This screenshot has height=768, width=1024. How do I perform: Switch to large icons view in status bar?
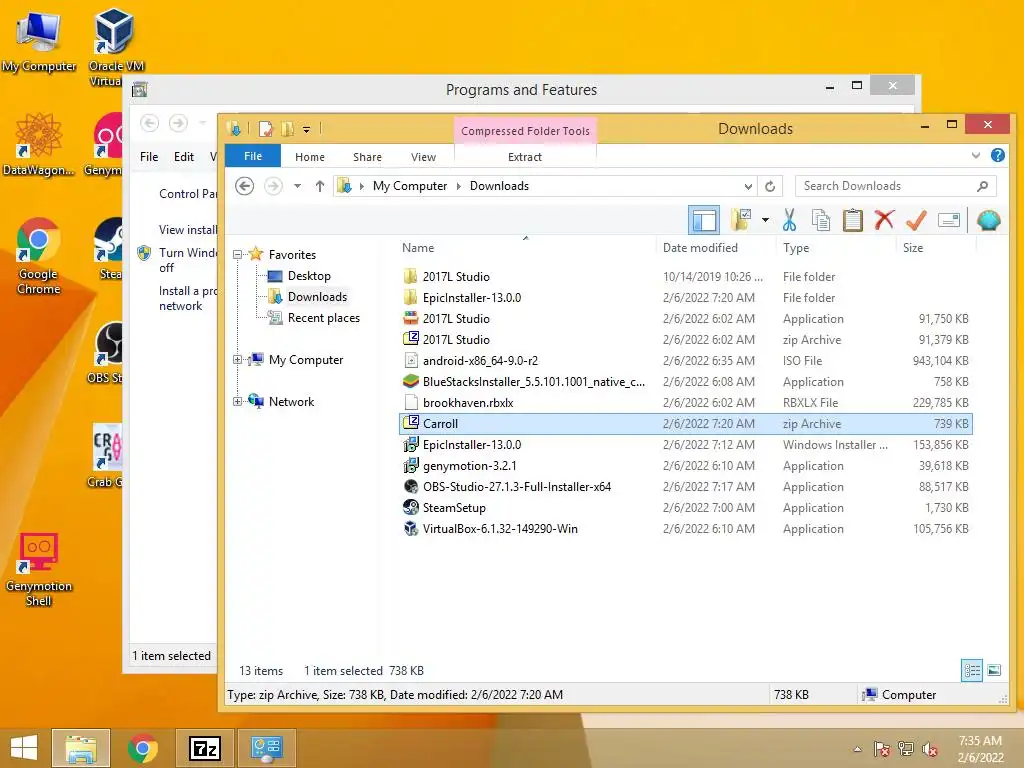coord(994,670)
